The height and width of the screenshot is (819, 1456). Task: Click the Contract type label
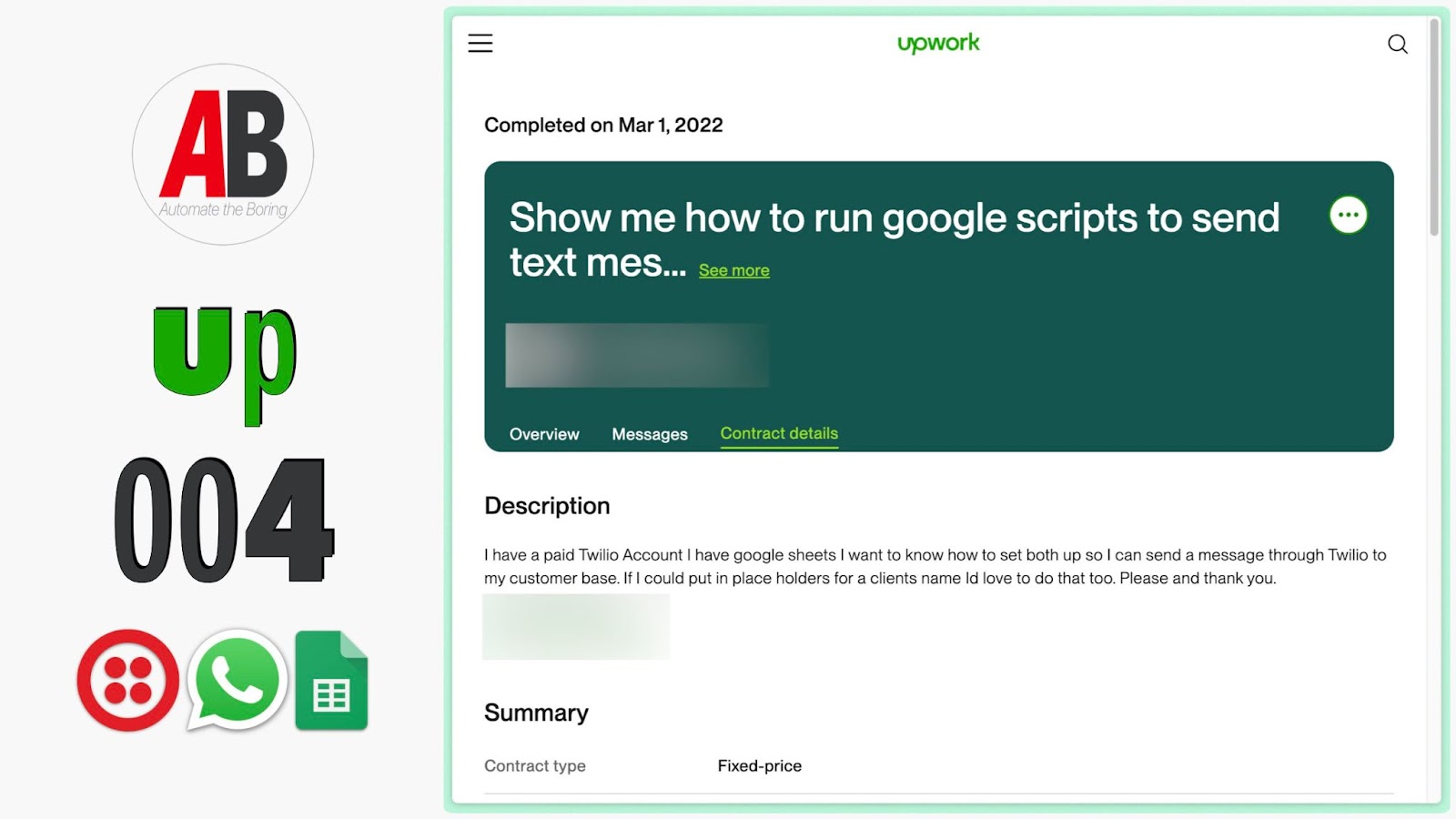pos(535,766)
